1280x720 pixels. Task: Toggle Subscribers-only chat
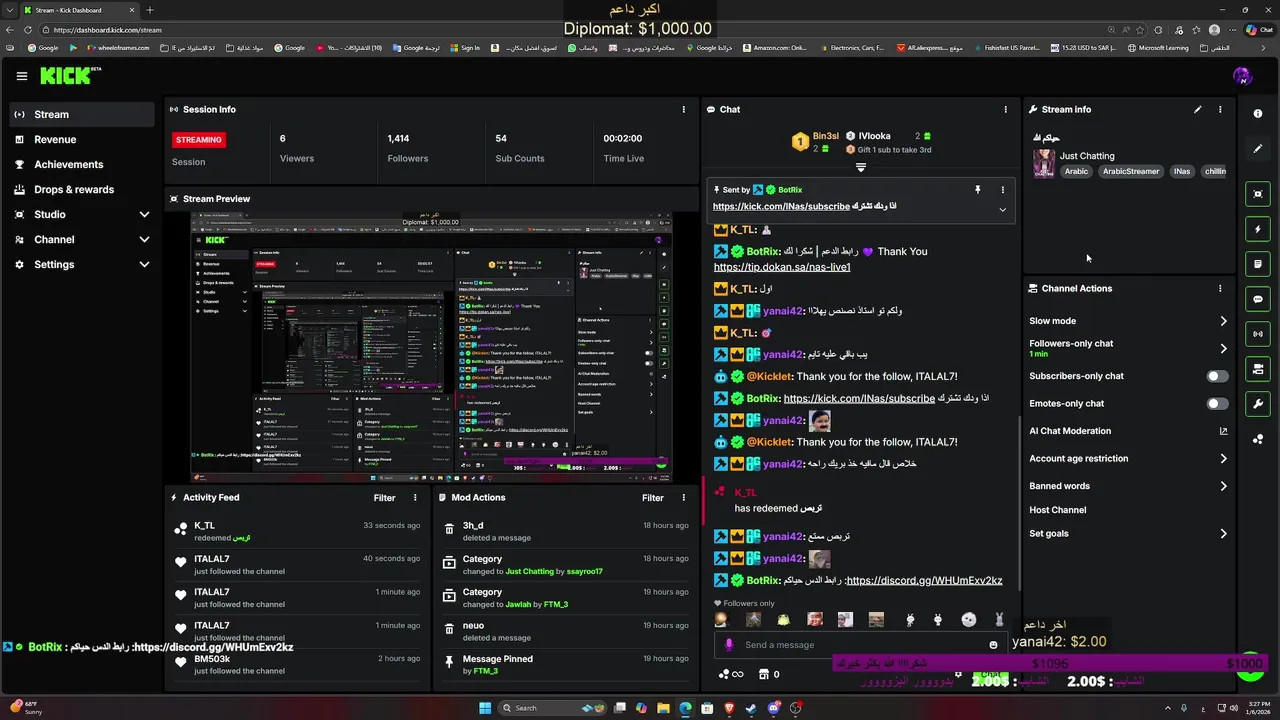pos(1217,376)
